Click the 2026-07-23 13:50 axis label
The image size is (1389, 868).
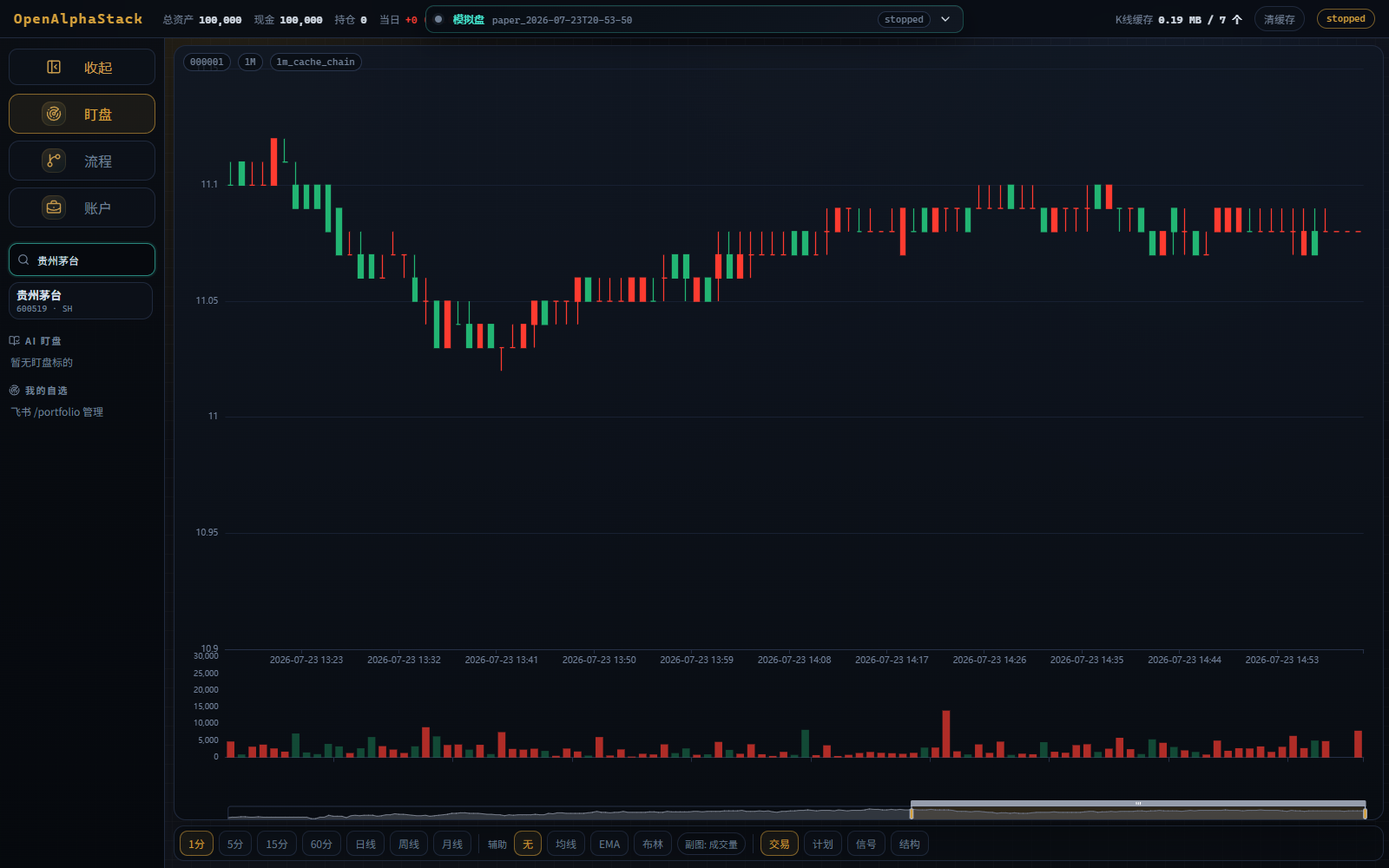click(599, 660)
